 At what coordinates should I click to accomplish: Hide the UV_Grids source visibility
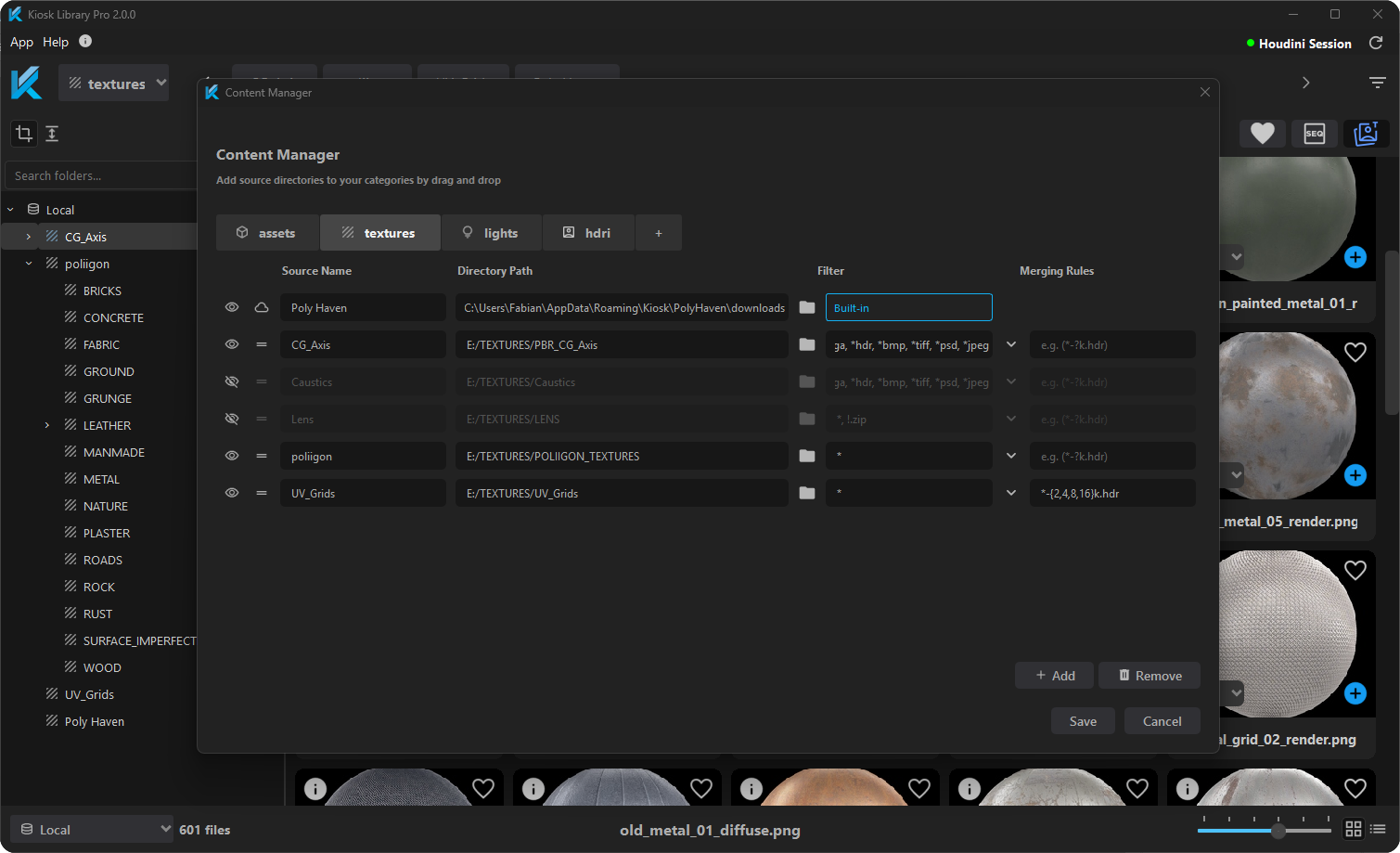coord(232,493)
